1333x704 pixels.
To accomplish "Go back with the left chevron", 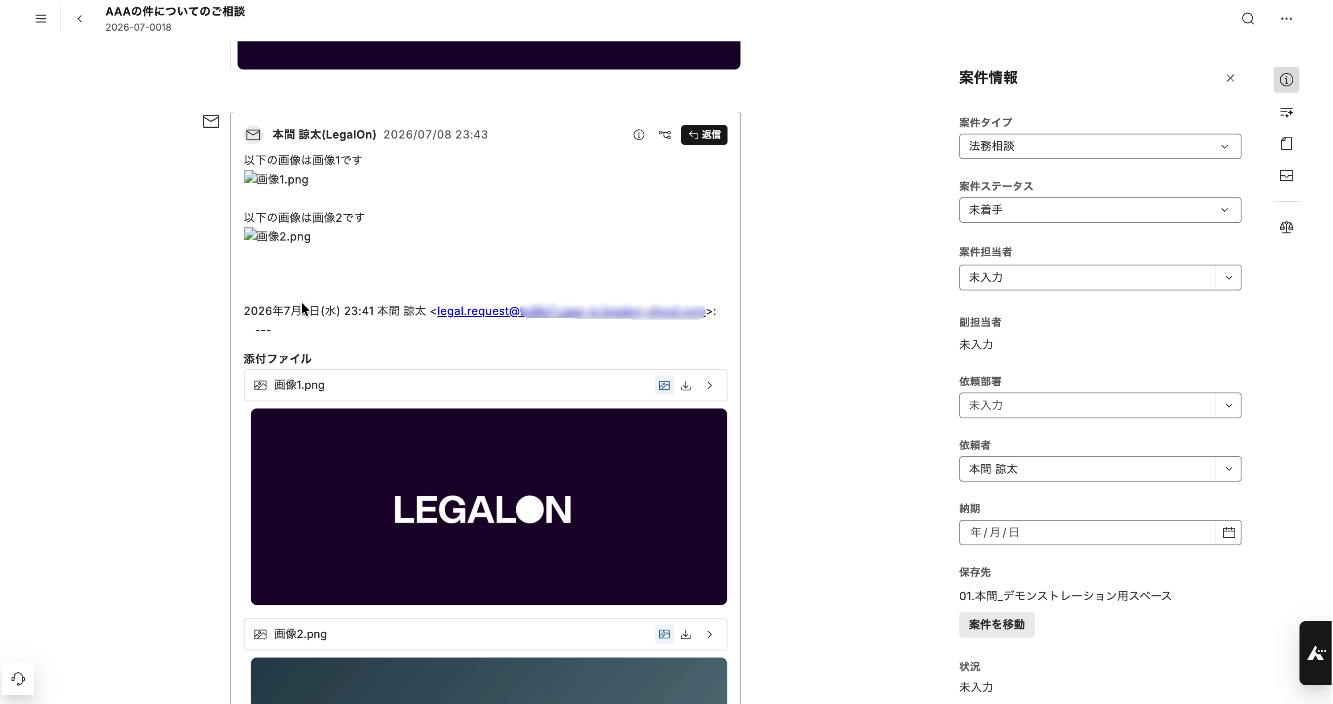I will (x=80, y=19).
